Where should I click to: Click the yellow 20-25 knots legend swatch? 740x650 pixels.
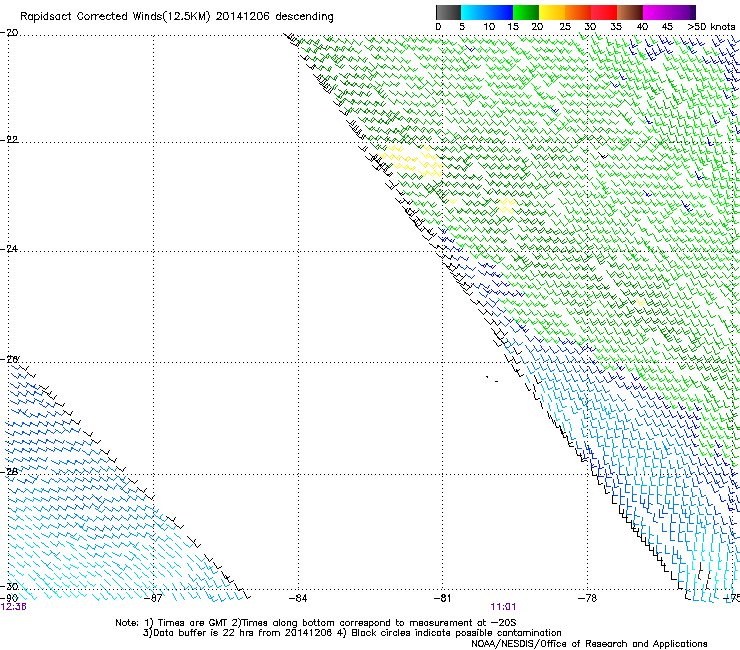(552, 12)
